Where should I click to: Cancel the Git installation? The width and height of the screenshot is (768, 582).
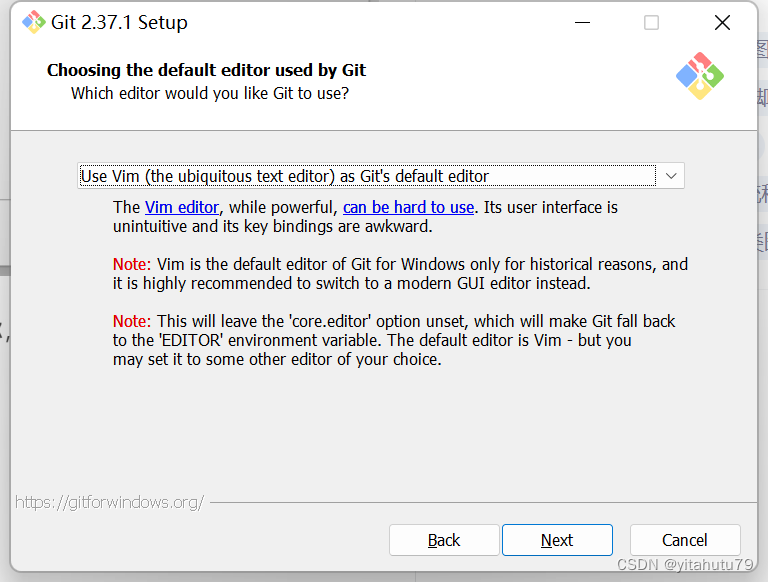point(685,540)
